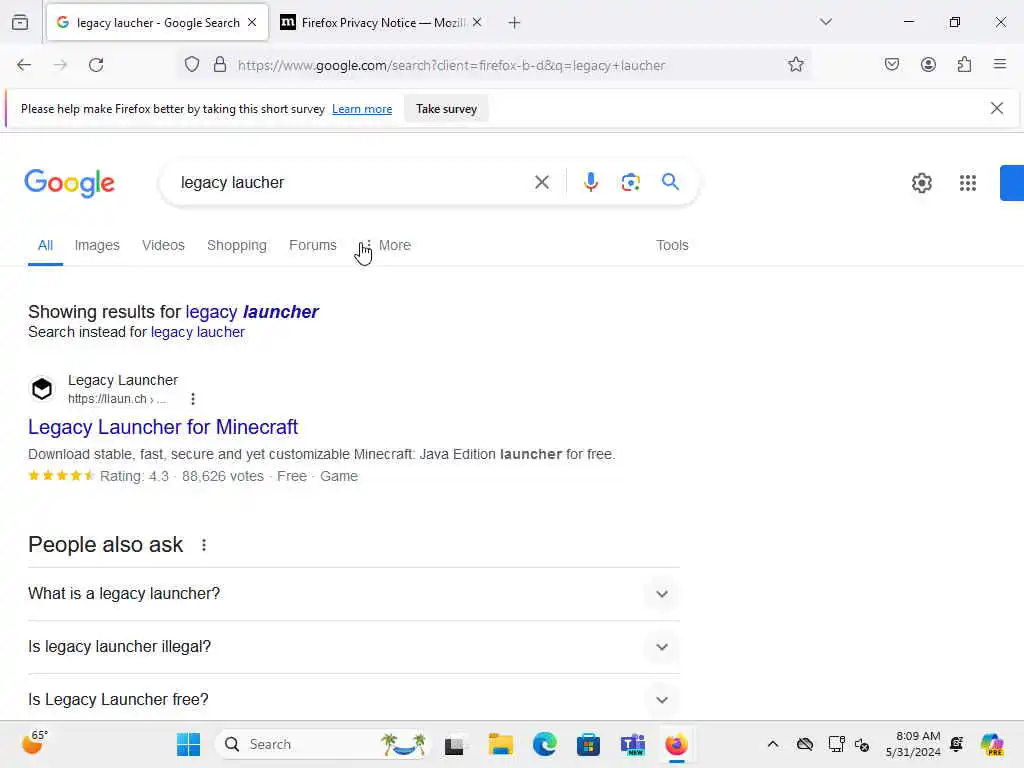Open Firefox tracking protection shield

(191, 65)
